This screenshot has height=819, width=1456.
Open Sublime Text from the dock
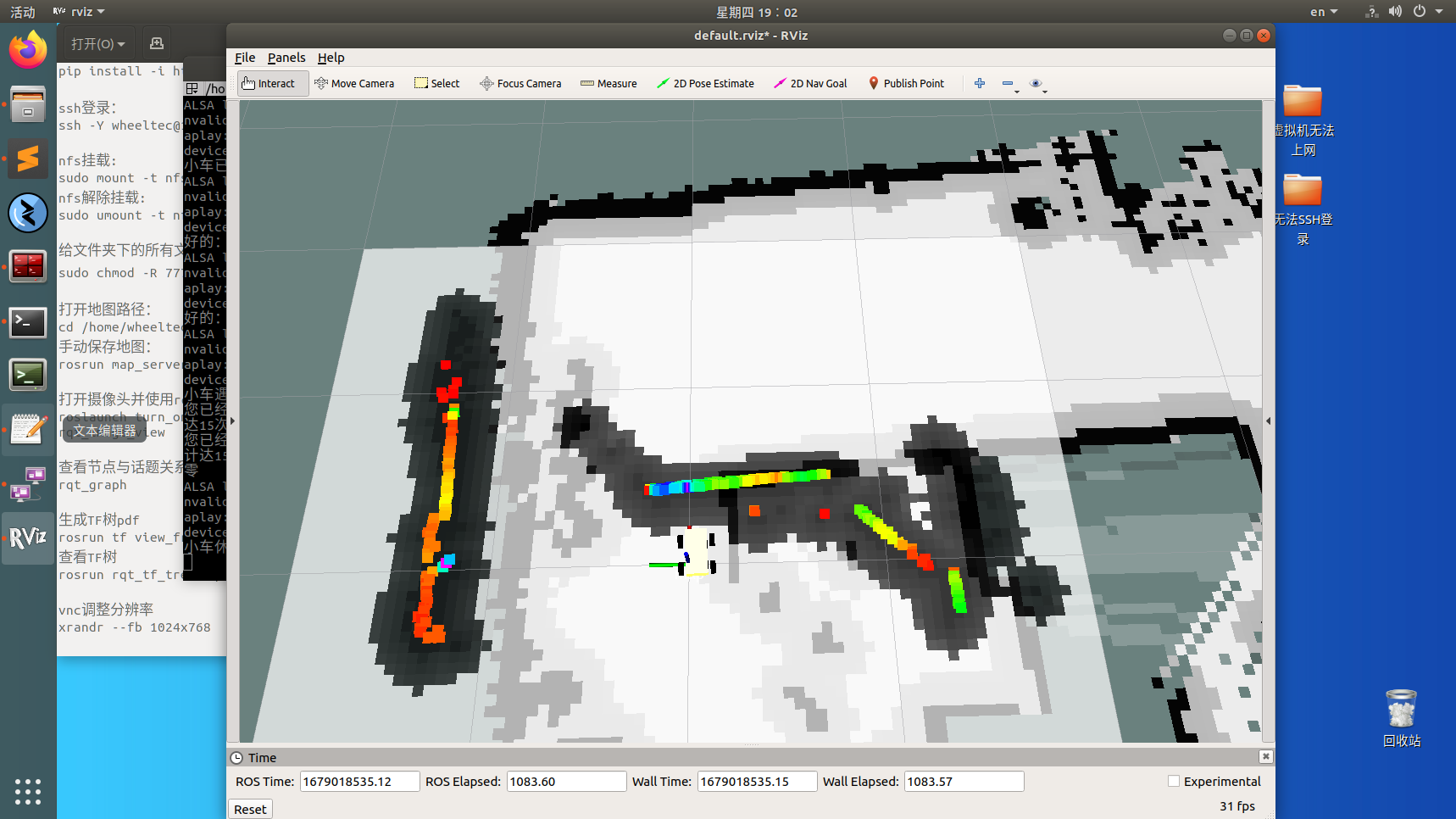(28, 159)
